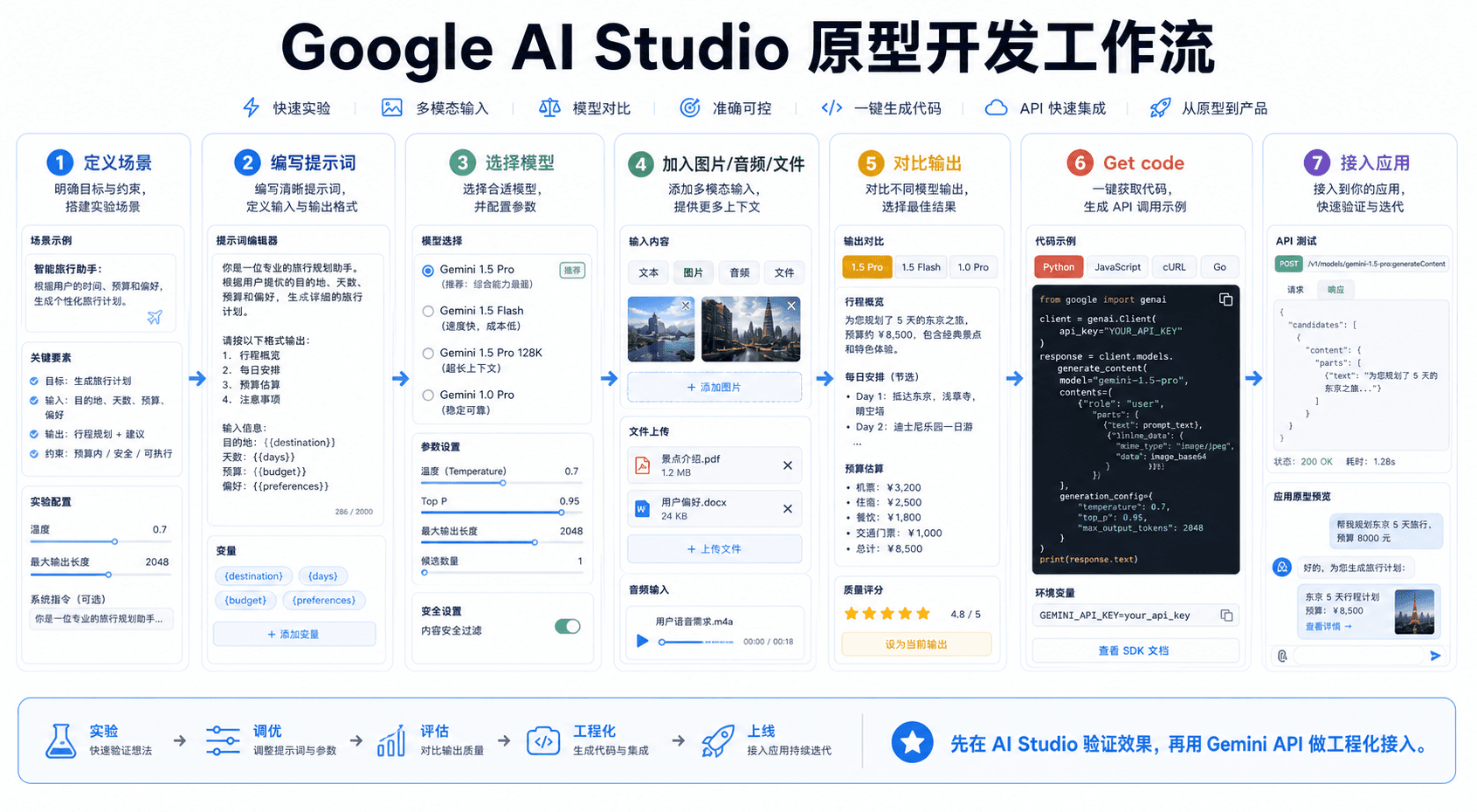Image resolution: width=1477 pixels, height=812 pixels.
Task: Show output from the 1.0 Pro tab
Action: click(x=973, y=267)
